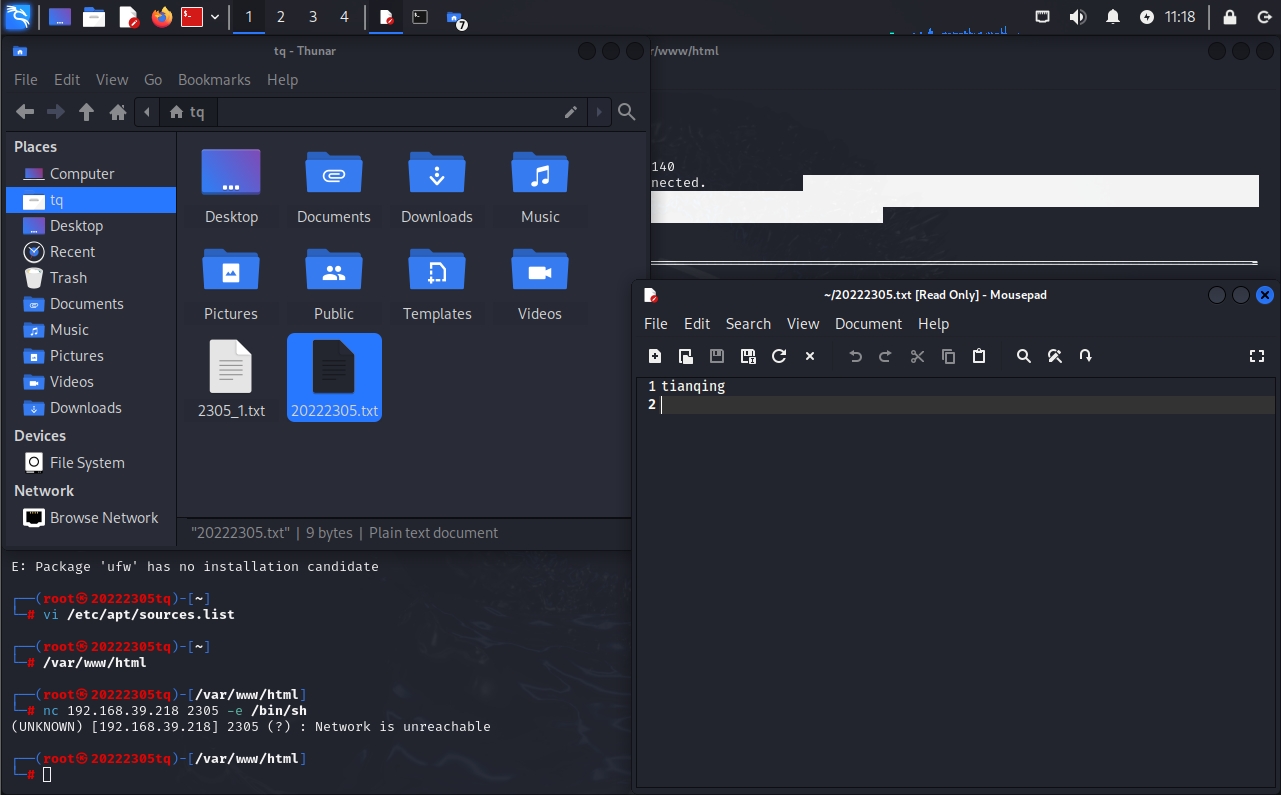
Task: Open the Kali applications menu
Action: (x=18, y=17)
